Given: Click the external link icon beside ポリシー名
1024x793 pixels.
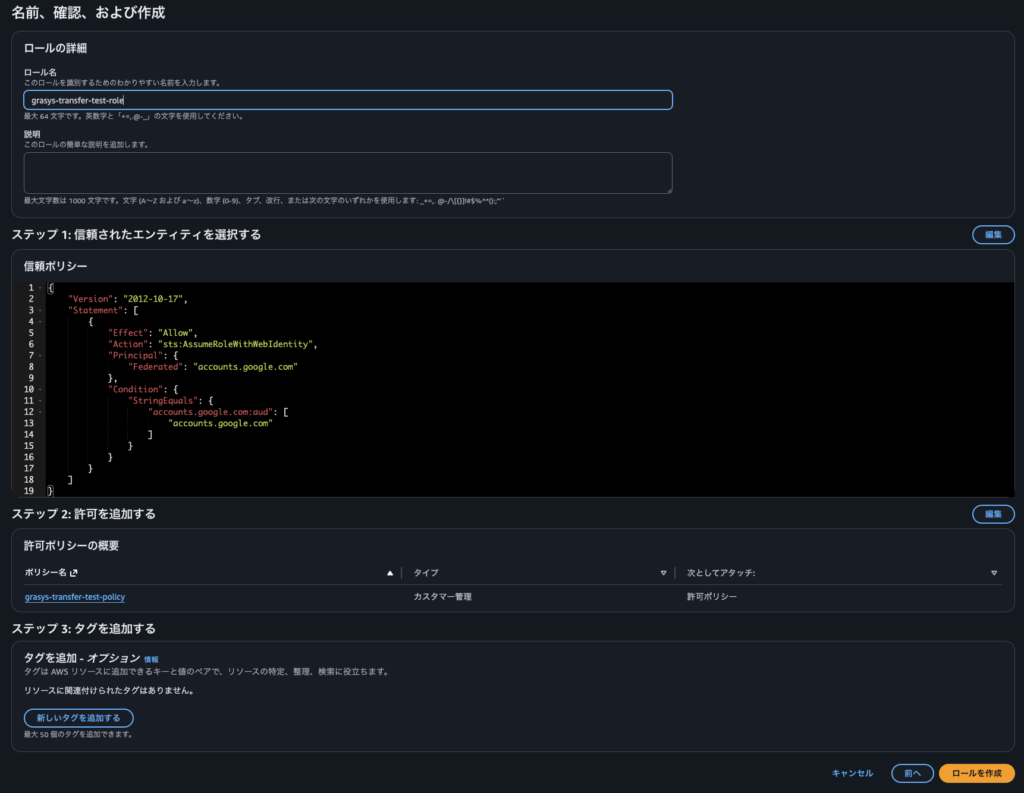Looking at the screenshot, I should pyautogui.click(x=73, y=573).
